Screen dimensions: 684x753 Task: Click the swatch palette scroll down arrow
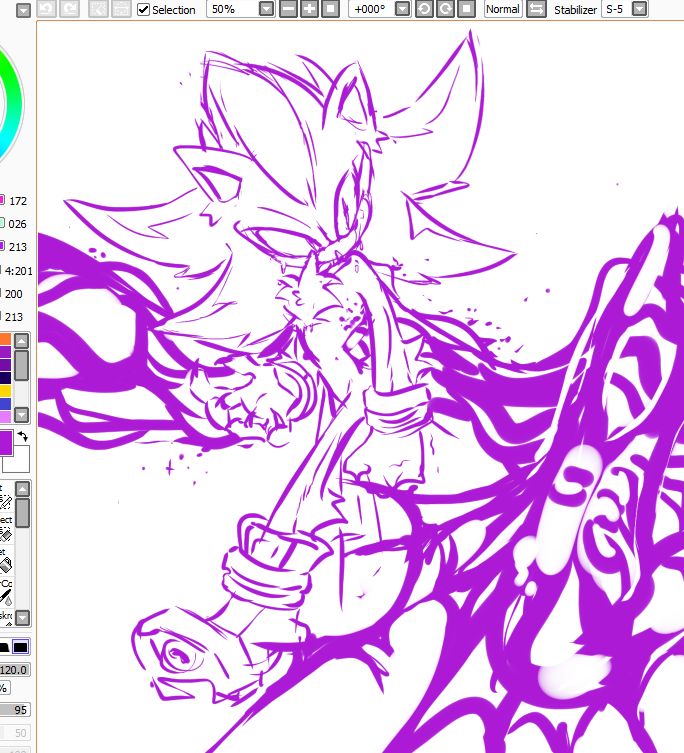tap(22, 414)
